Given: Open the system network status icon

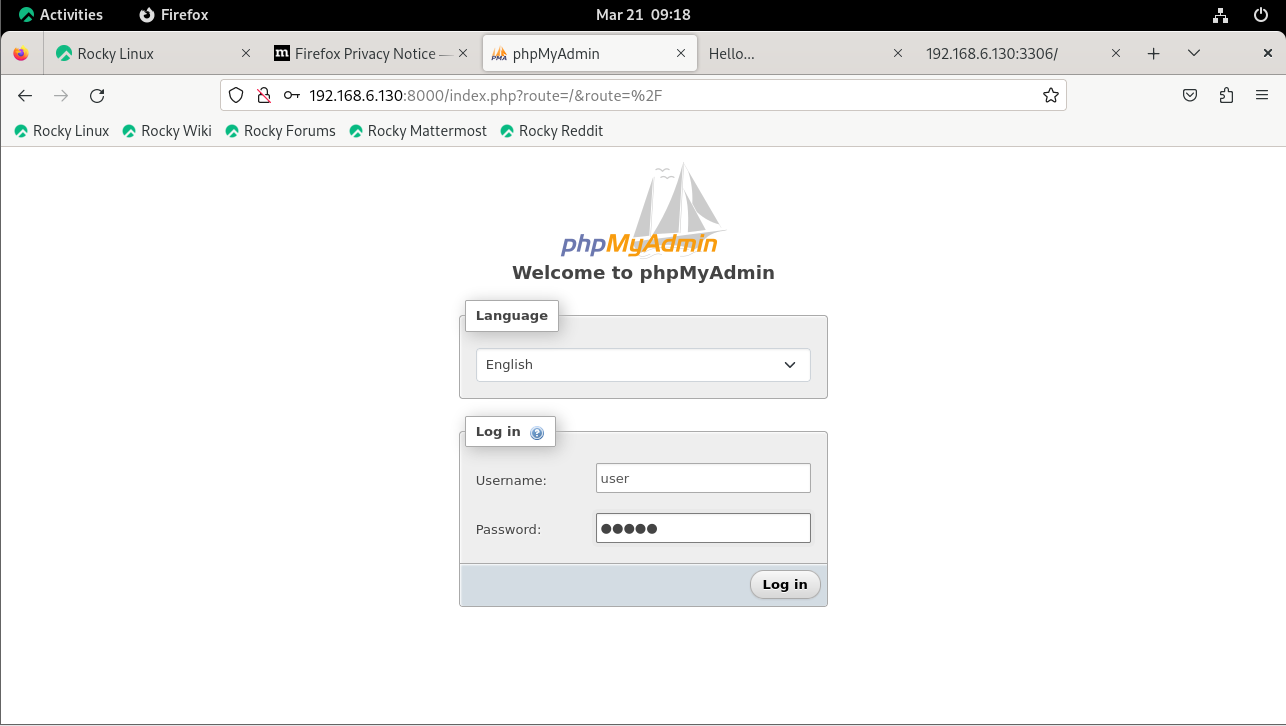Looking at the screenshot, I should pos(1220,15).
